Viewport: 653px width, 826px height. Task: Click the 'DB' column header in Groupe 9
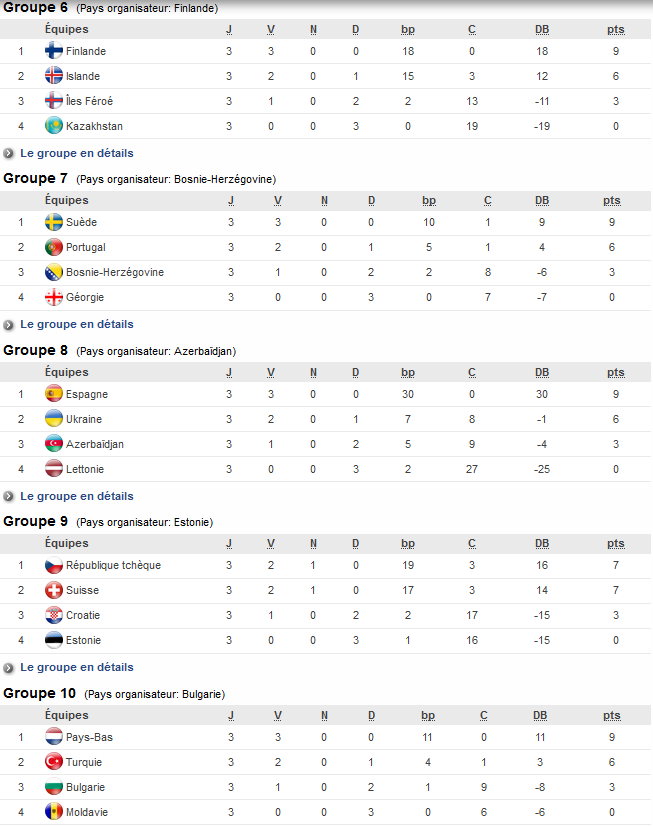click(540, 543)
